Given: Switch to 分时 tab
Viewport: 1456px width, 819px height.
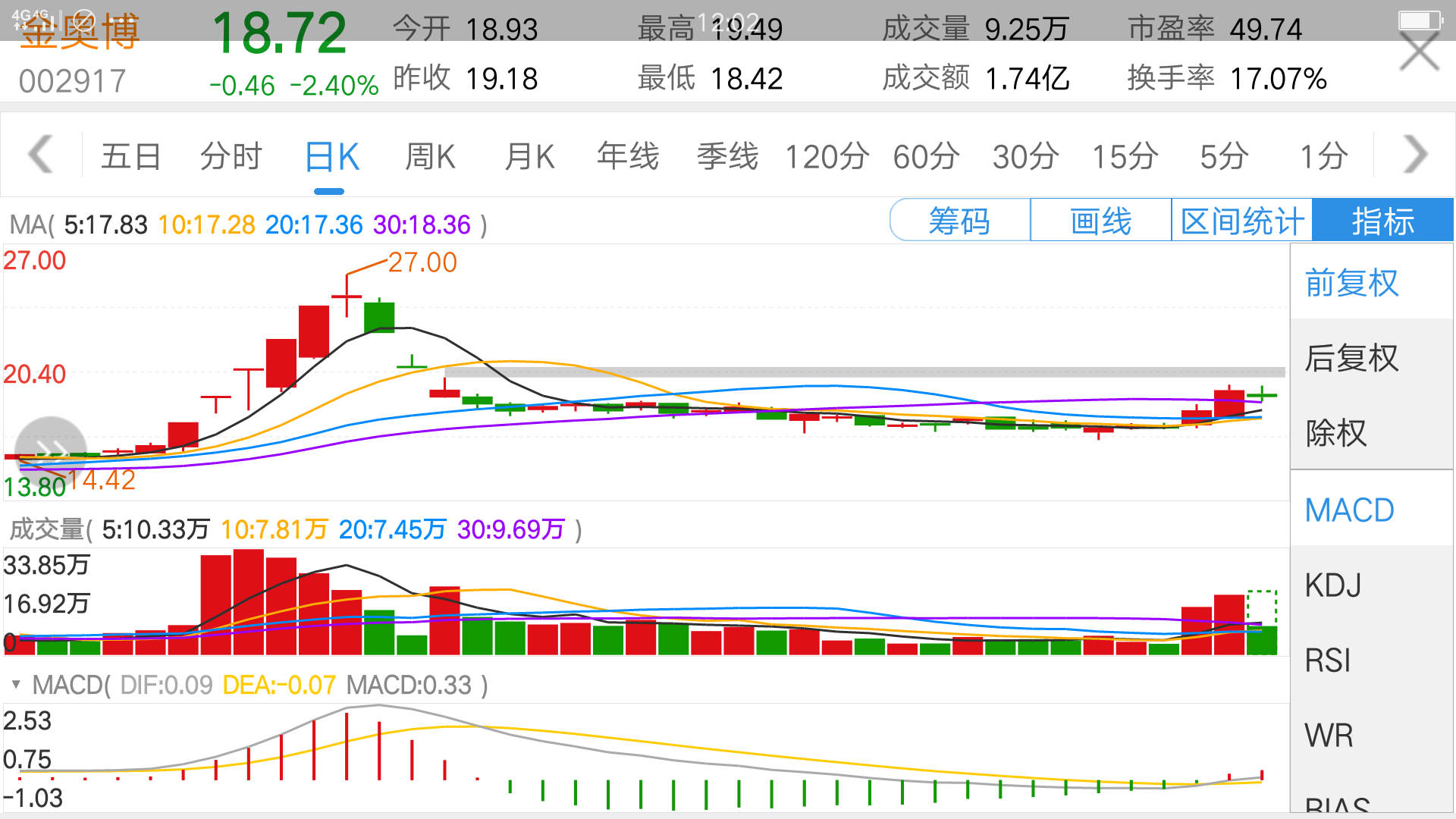Looking at the screenshot, I should [231, 156].
